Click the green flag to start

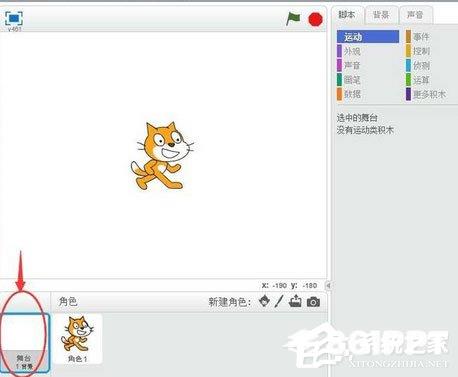tap(293, 19)
